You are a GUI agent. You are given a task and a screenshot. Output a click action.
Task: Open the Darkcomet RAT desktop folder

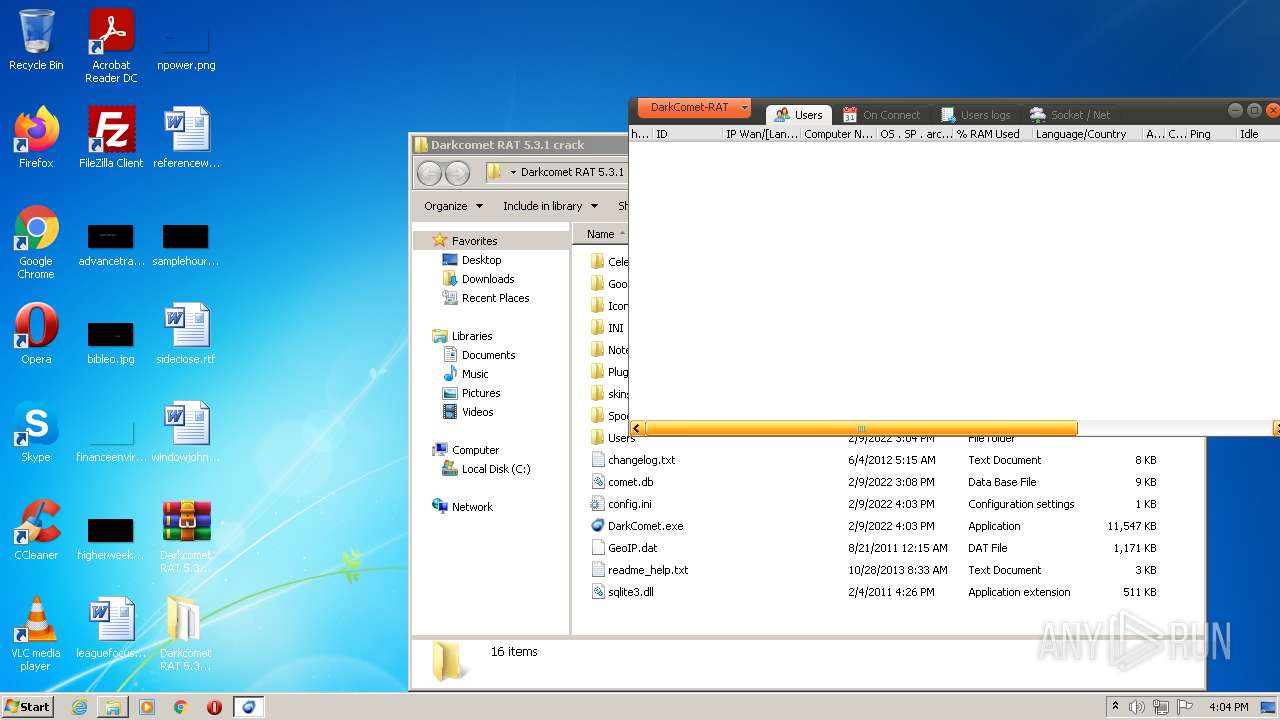coord(186,634)
